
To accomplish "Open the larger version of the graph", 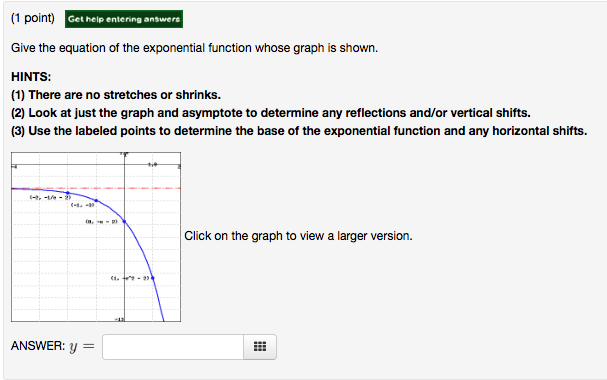I will point(96,237).
